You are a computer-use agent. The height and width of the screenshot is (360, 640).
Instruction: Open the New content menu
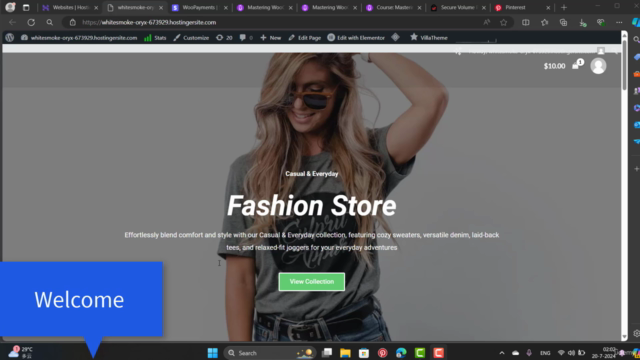click(x=271, y=38)
